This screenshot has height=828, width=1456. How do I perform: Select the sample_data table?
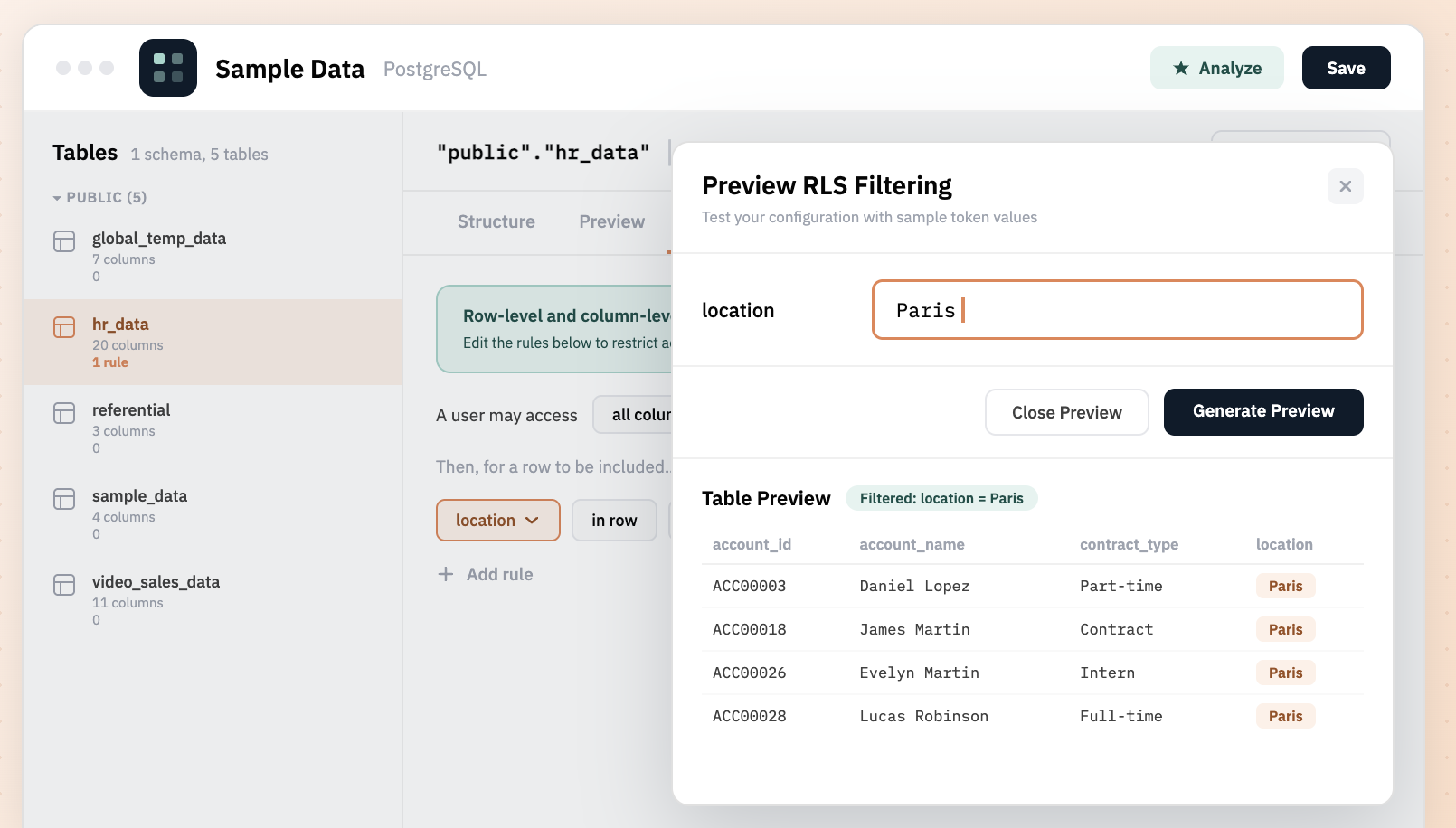[213, 514]
